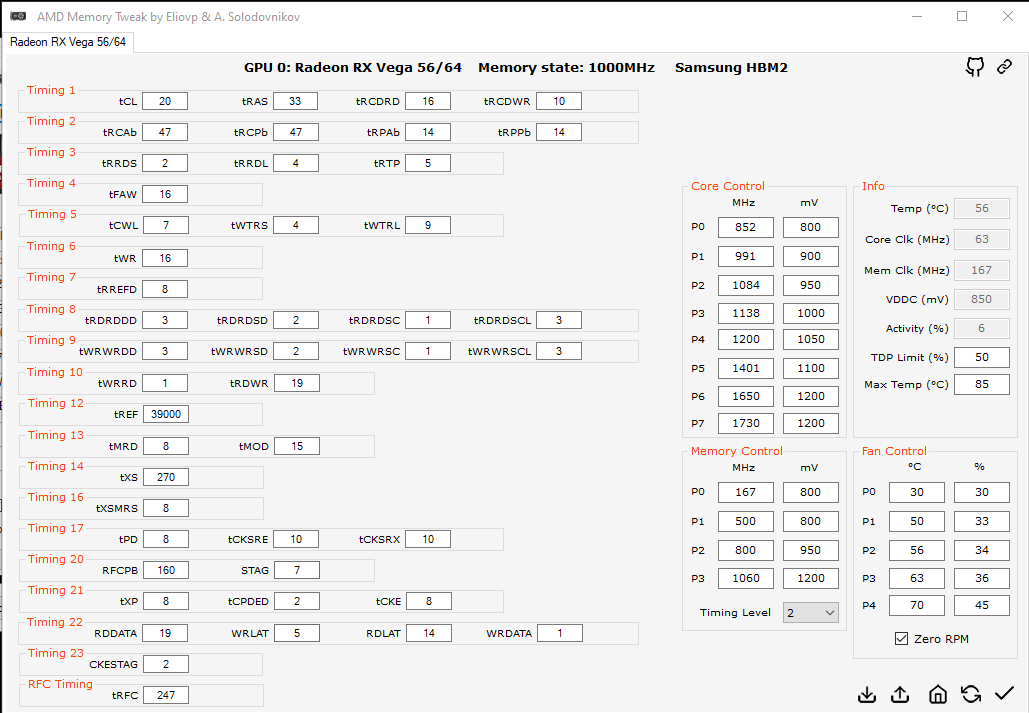Image resolution: width=1029 pixels, height=713 pixels.
Task: Click the TDP Limit (%) field
Action: (982, 357)
